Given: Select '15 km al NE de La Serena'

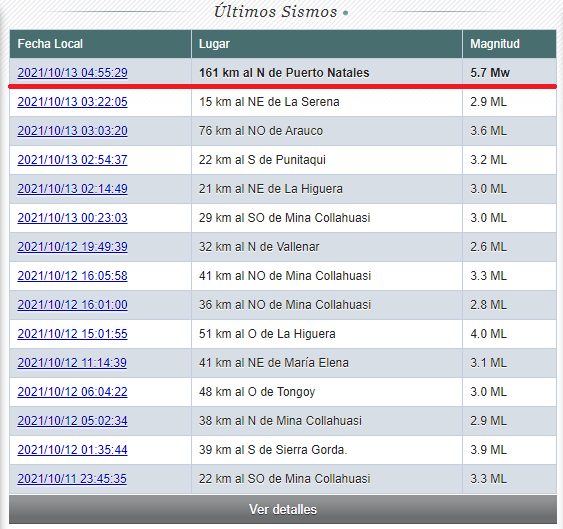Looking at the screenshot, I should pyautogui.click(x=269, y=102).
